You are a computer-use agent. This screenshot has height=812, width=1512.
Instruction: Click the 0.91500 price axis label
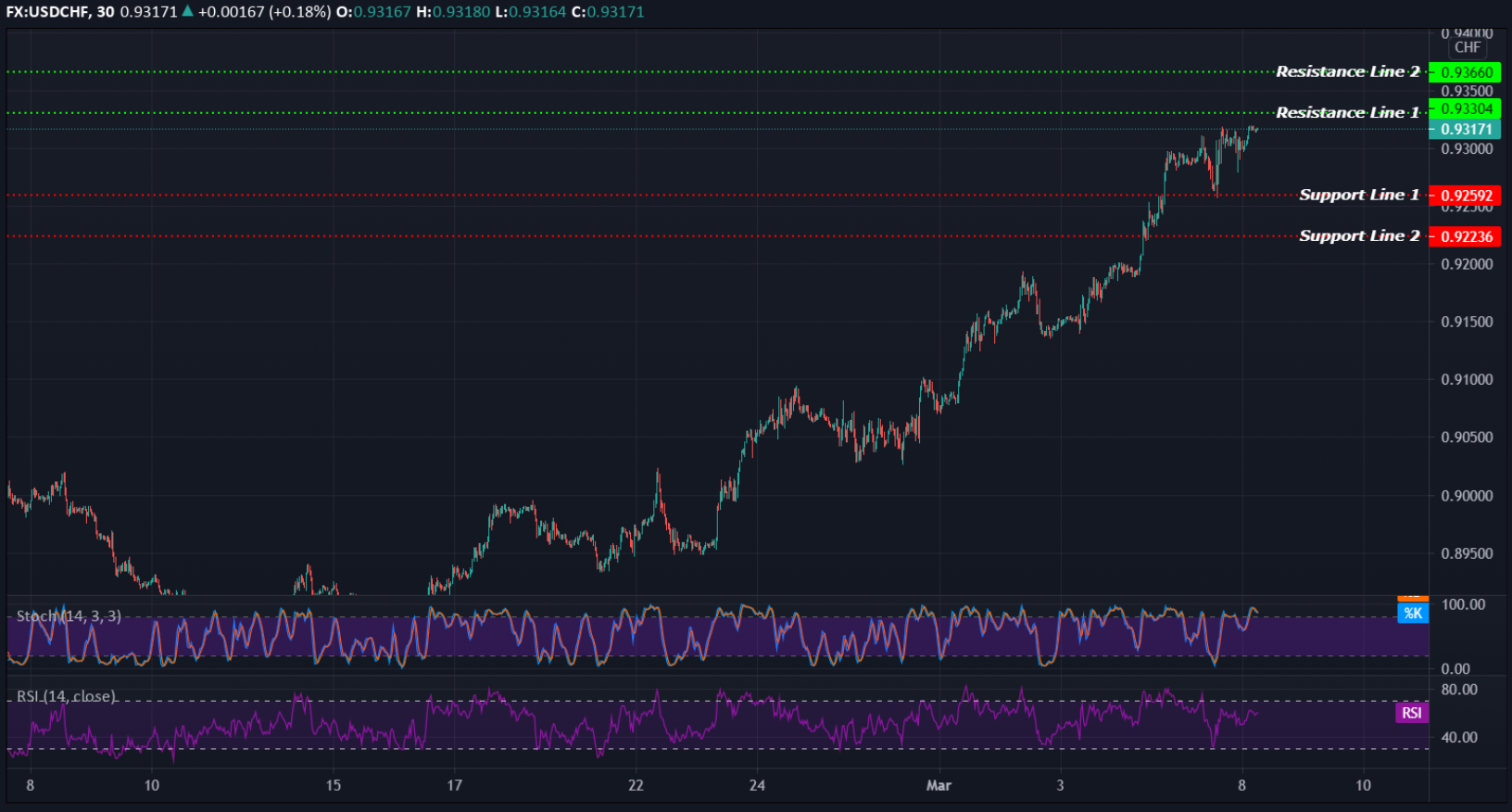click(1468, 322)
